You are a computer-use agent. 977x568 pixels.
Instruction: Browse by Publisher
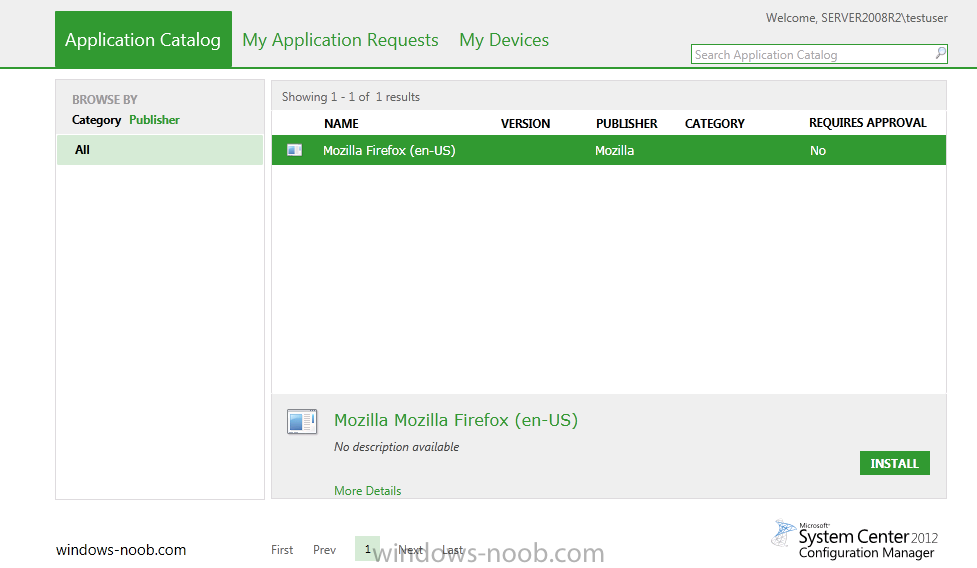pyautogui.click(x=155, y=120)
